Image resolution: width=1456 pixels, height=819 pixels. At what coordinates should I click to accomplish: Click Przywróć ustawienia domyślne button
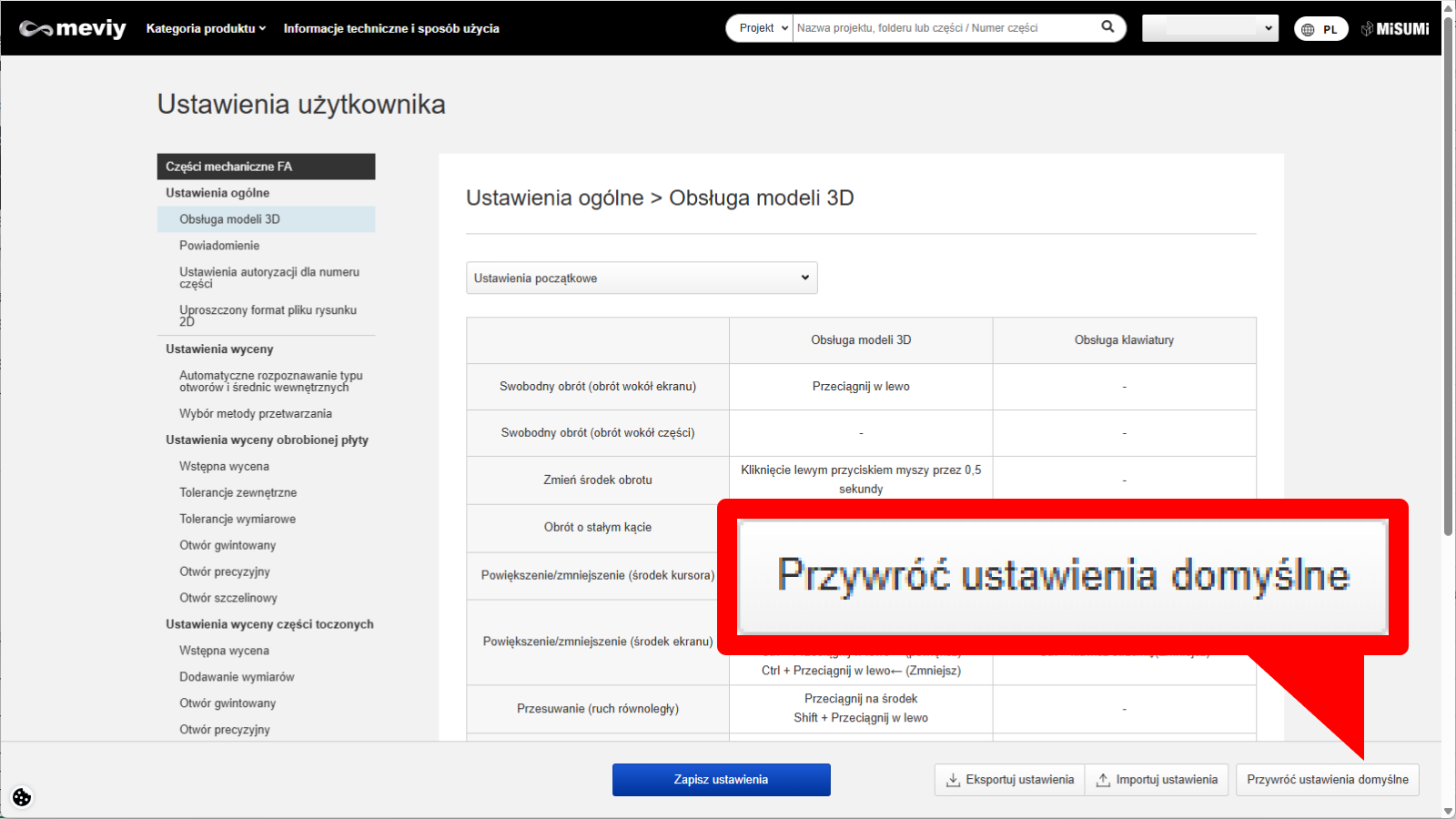point(1327,780)
